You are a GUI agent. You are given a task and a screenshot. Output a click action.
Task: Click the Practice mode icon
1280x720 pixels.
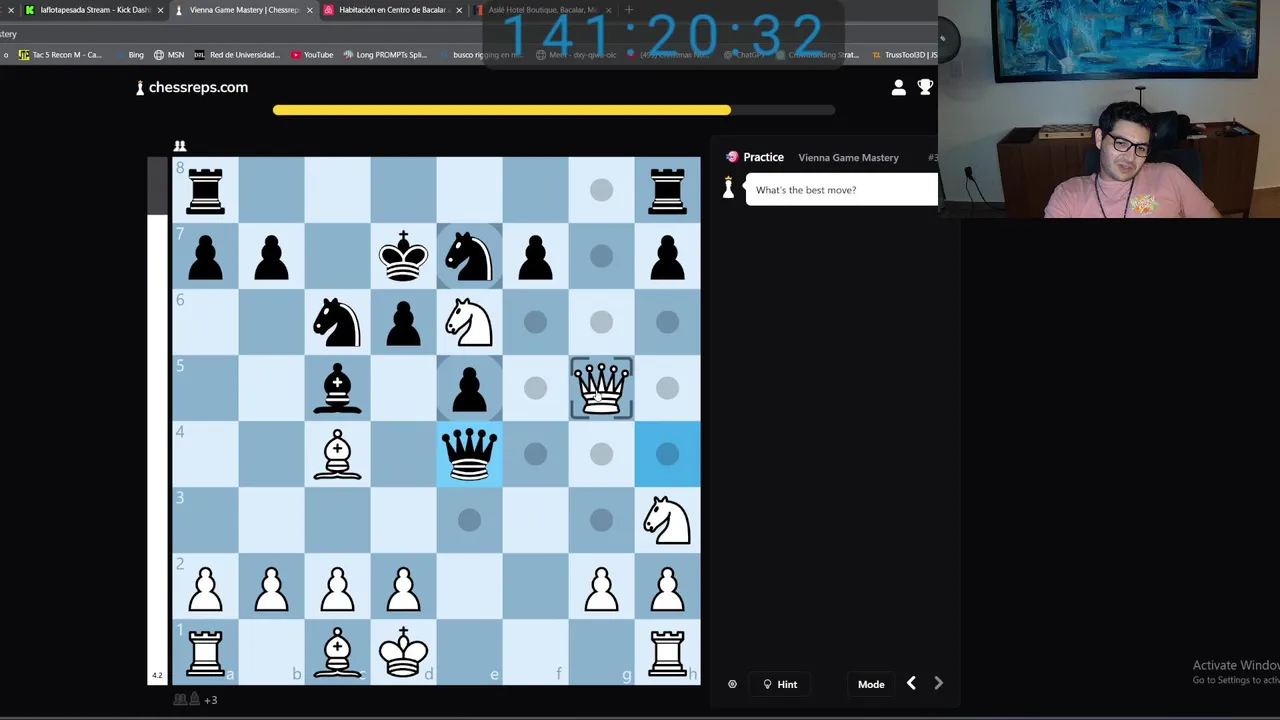point(732,157)
